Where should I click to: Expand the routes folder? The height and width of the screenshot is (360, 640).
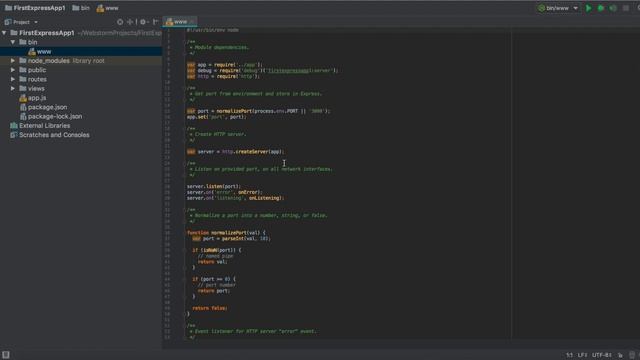pos(13,79)
